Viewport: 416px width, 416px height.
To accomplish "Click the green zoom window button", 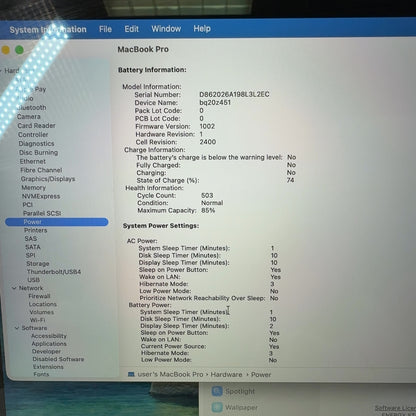I will [19, 50].
